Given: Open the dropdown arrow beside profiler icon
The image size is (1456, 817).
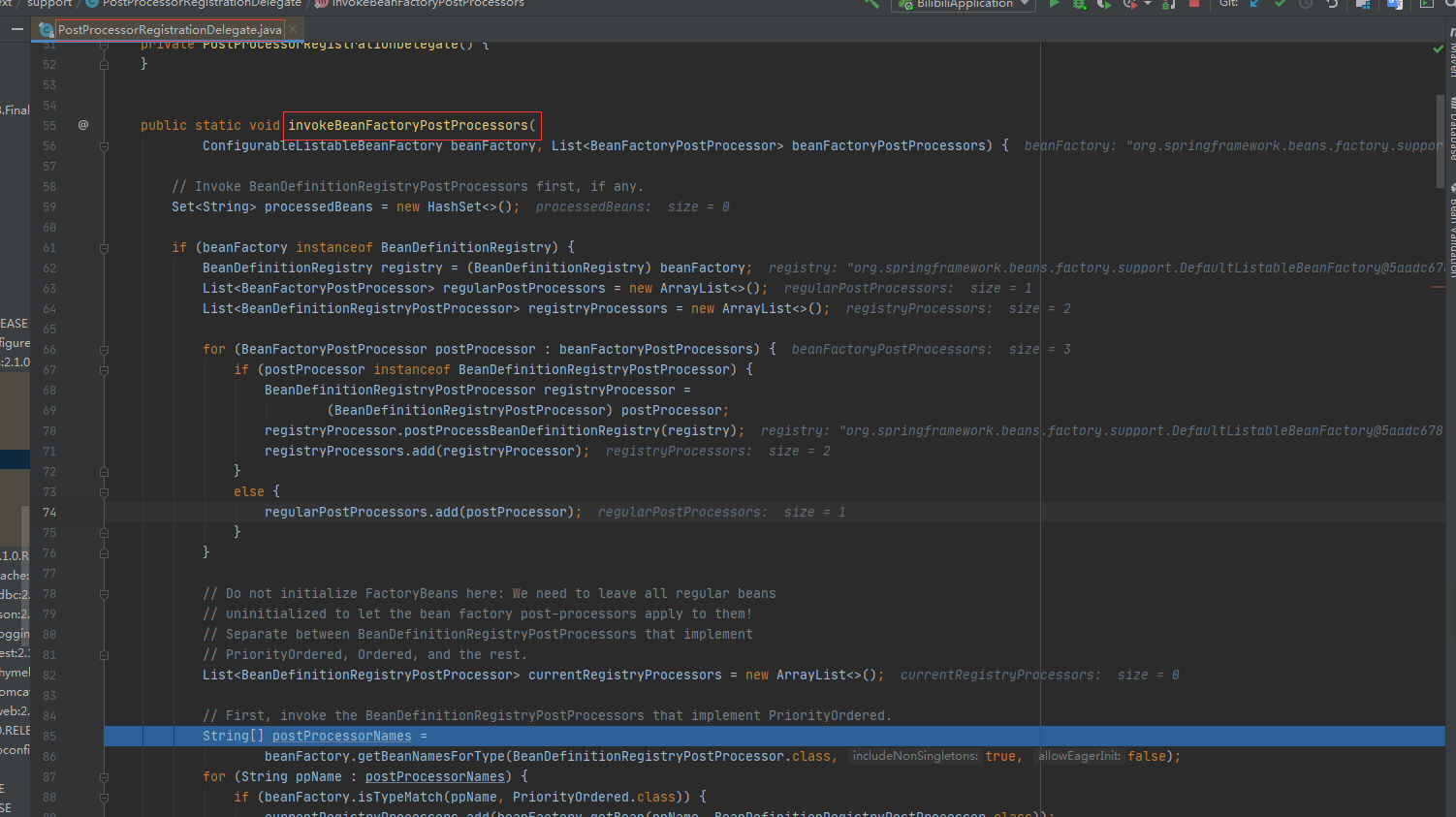Looking at the screenshot, I should pos(1147,4).
